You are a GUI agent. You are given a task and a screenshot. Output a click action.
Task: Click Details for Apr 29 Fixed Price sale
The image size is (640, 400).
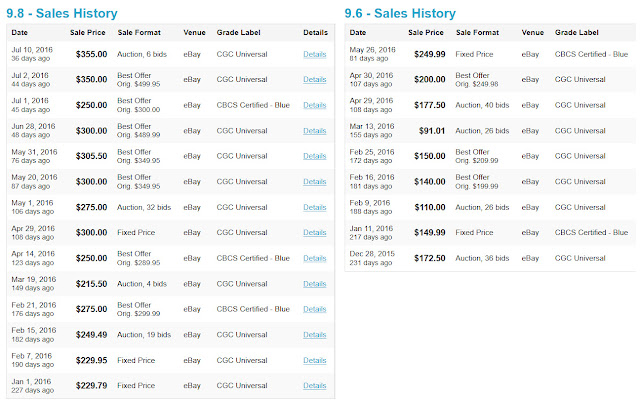[315, 233]
